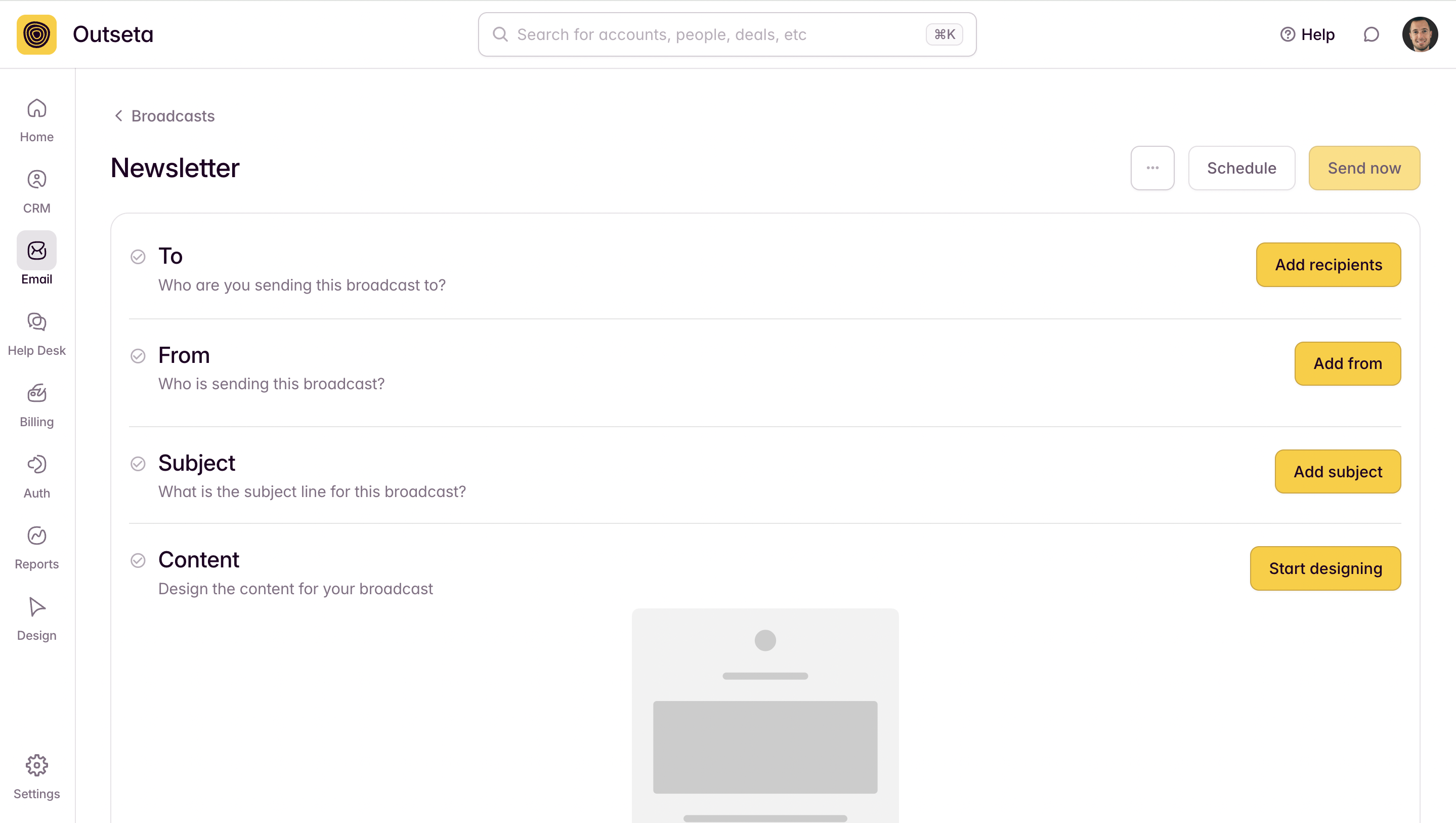Screen dimensions: 1456x823
Task: Click the Outseta logo icon
Action: 37,34
